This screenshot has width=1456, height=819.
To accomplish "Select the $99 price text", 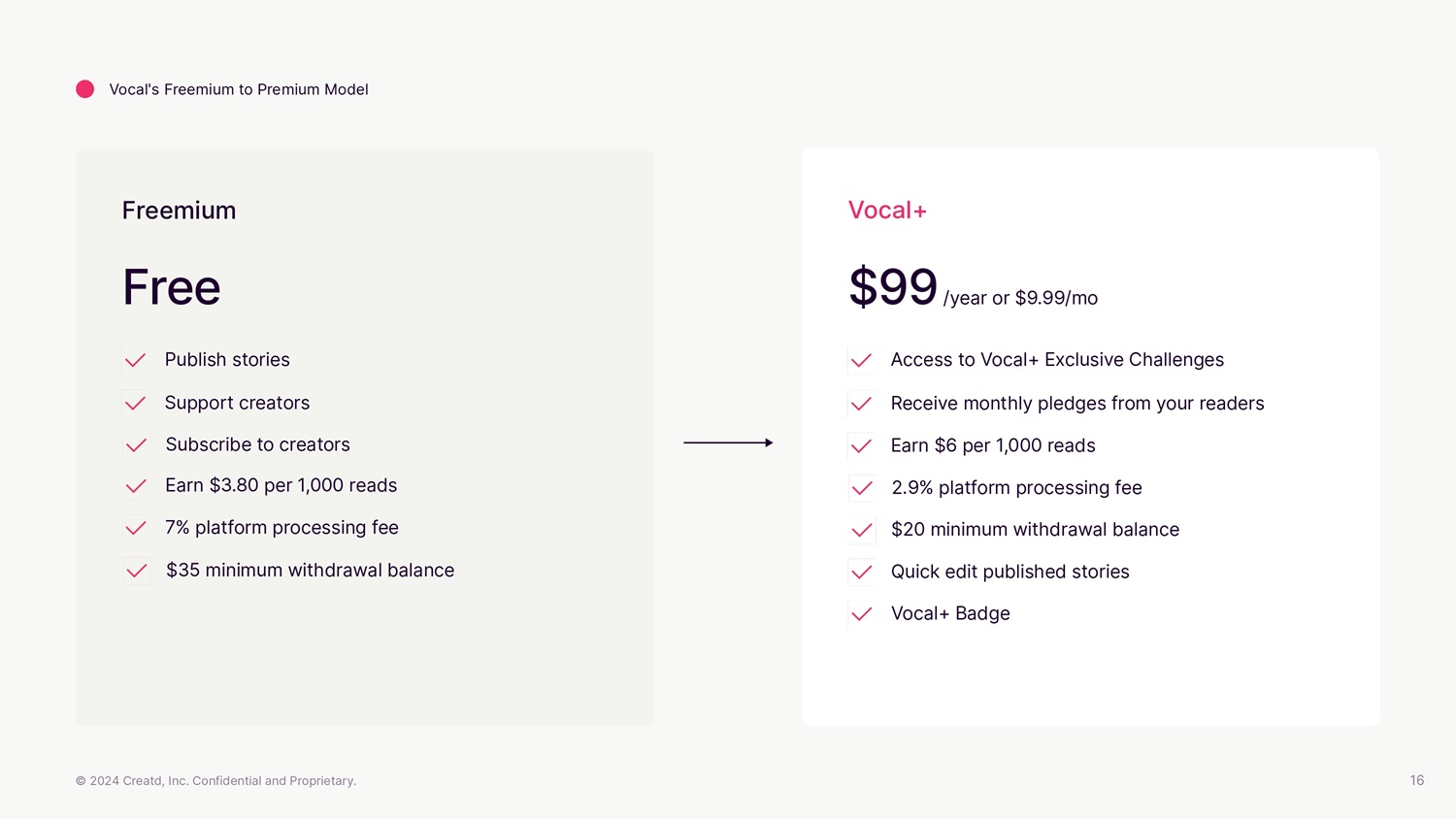I will (x=893, y=287).
